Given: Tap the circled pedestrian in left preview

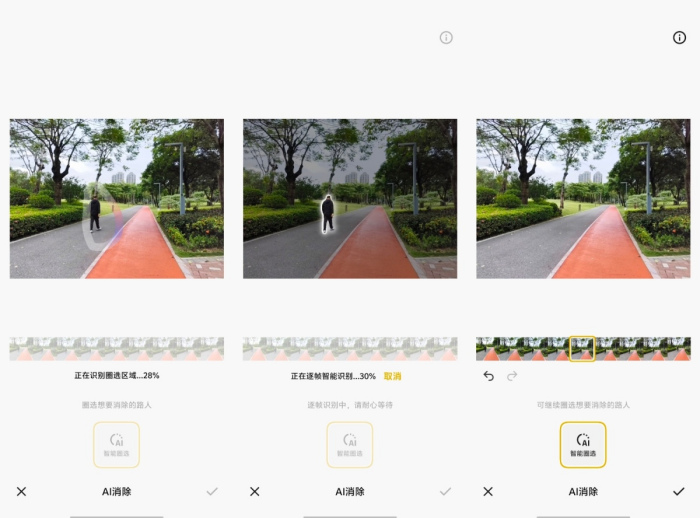Looking at the screenshot, I should pos(95,214).
